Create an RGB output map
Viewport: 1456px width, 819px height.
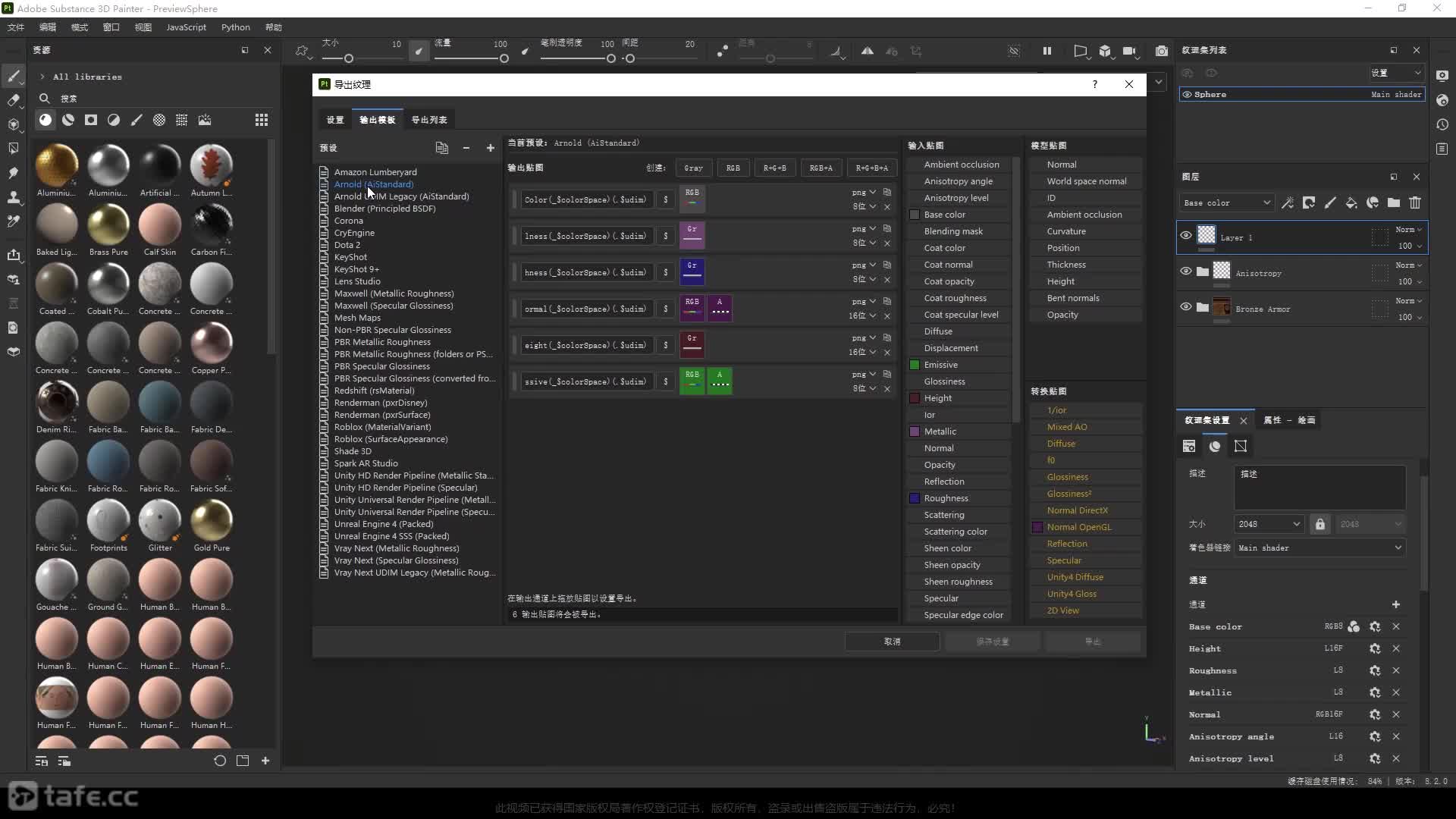pyautogui.click(x=733, y=168)
